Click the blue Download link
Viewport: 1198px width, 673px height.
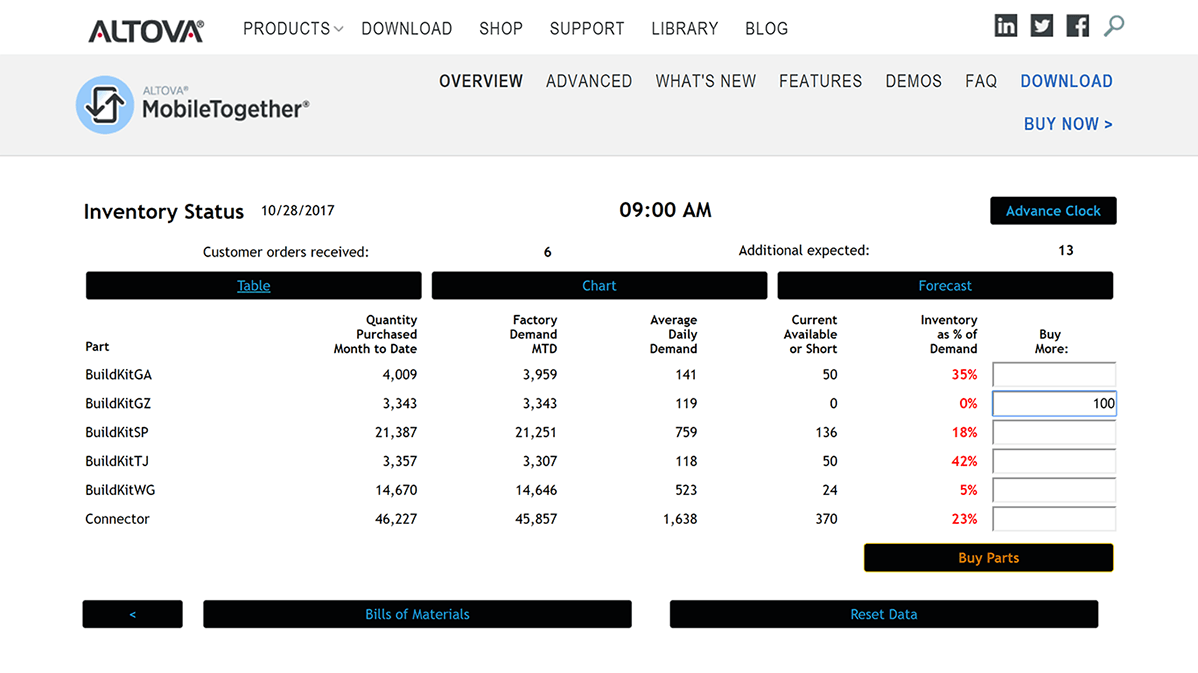click(1067, 81)
